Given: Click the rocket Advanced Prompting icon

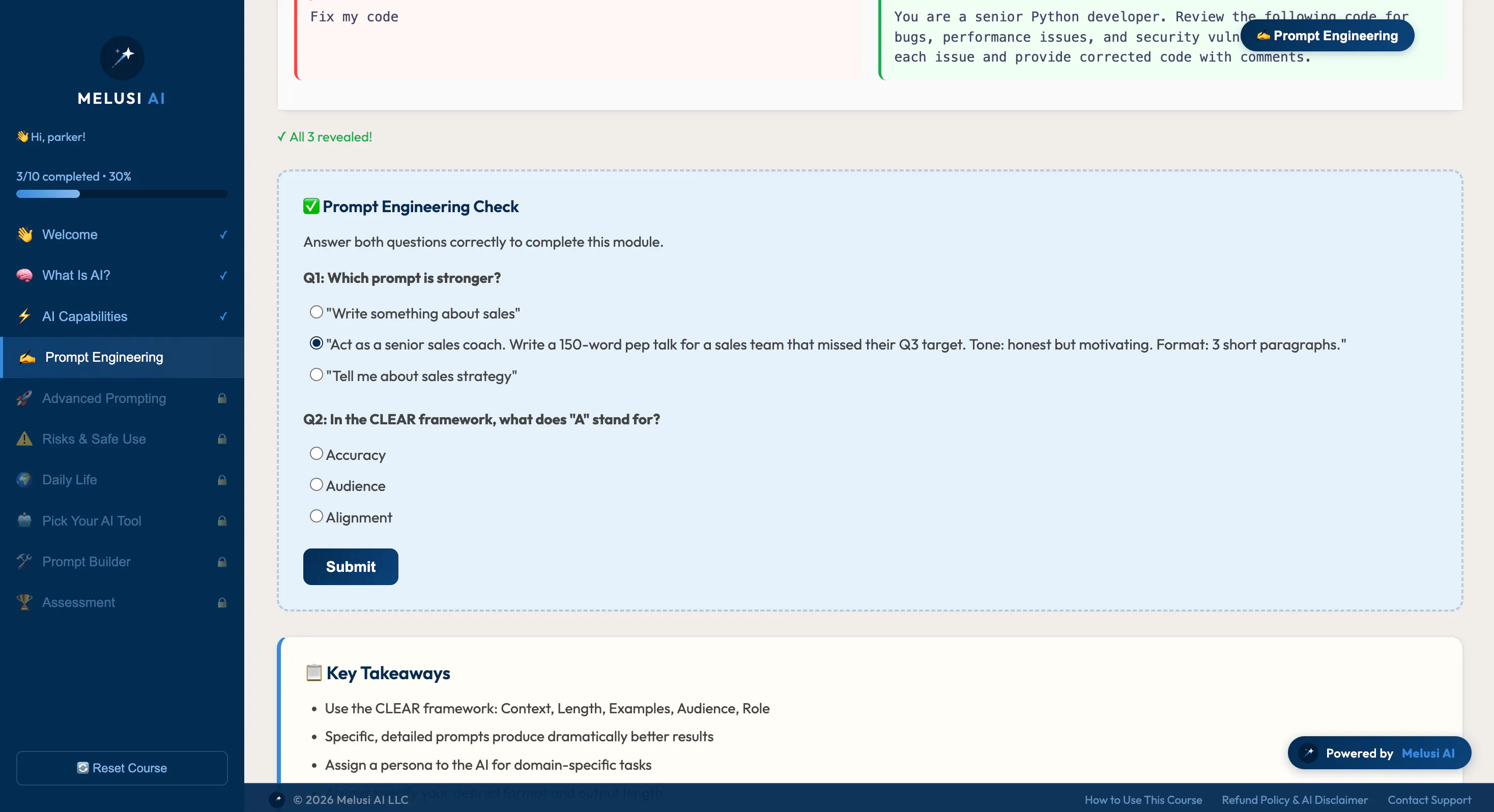Looking at the screenshot, I should click(24, 398).
